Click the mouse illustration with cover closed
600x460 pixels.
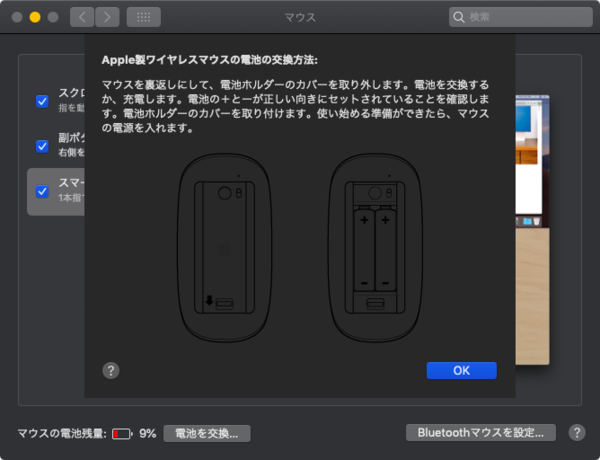coord(225,248)
